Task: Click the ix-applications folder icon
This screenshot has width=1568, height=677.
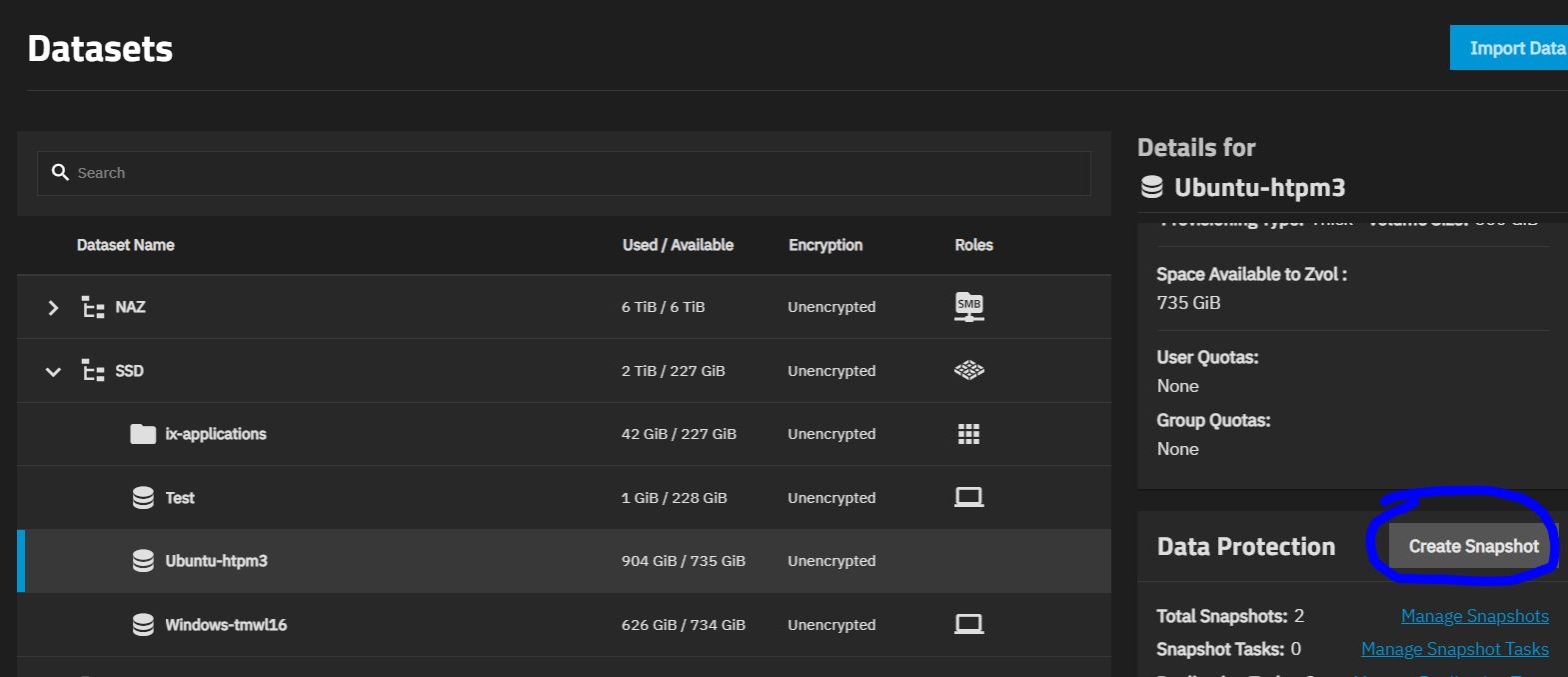Action: click(143, 434)
